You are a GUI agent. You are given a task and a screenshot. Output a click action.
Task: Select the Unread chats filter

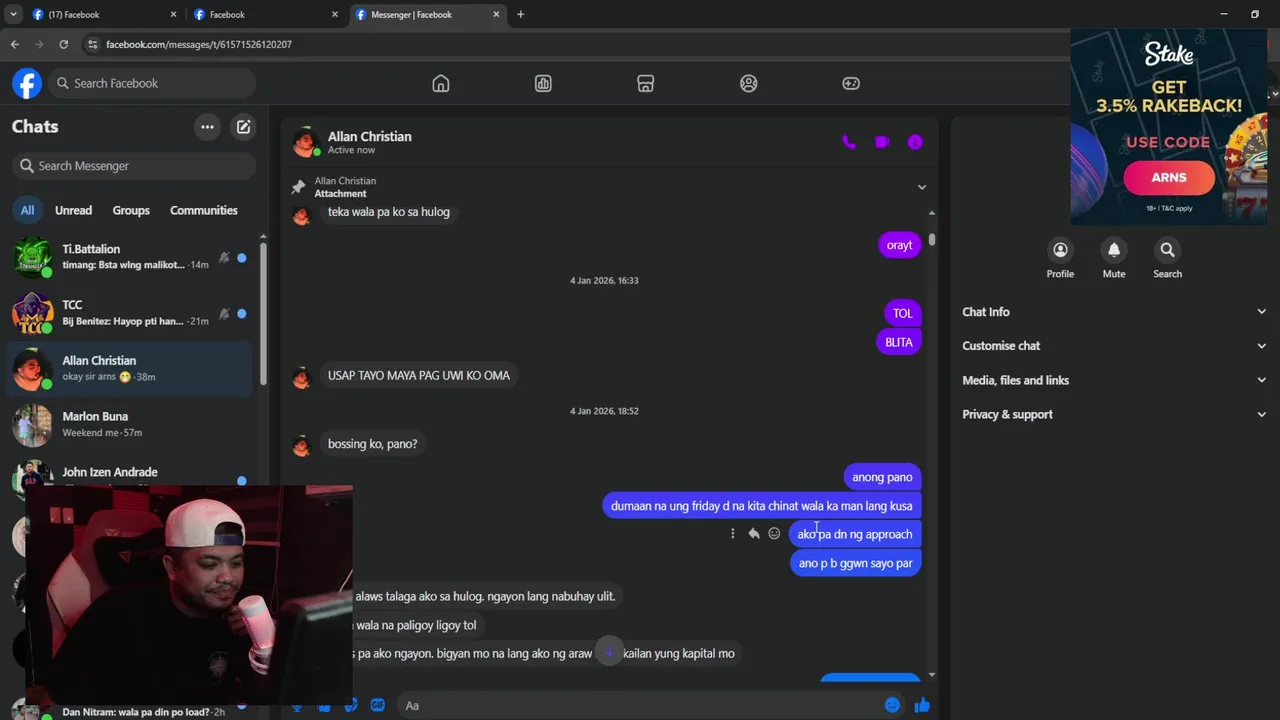point(73,210)
